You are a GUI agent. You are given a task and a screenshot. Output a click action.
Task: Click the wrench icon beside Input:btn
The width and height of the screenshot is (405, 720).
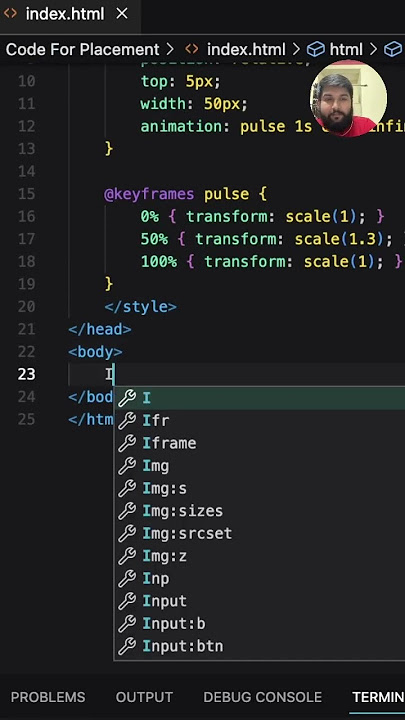pyautogui.click(x=127, y=646)
